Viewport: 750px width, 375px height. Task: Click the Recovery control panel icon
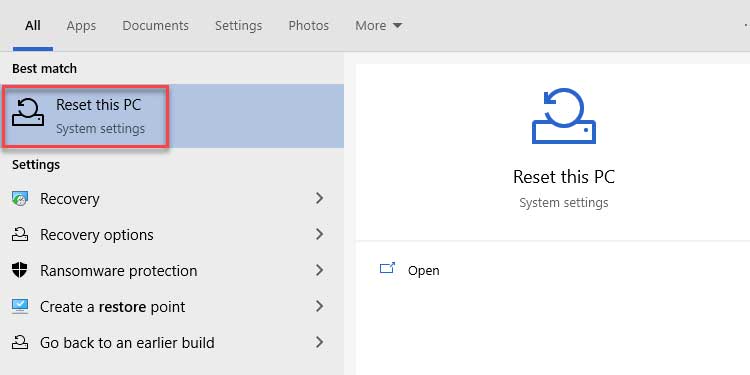pos(20,199)
